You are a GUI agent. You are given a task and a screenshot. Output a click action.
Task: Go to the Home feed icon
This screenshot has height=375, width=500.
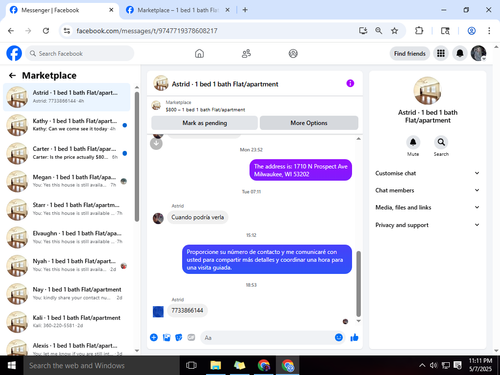pos(199,53)
